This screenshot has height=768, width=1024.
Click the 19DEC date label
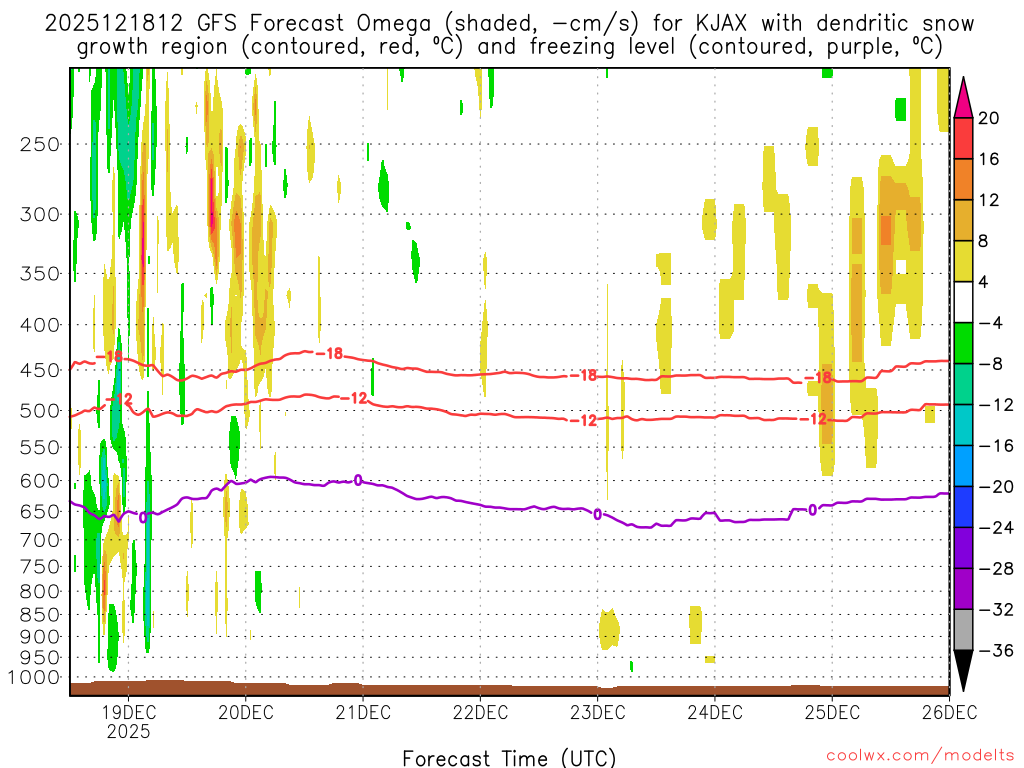click(x=128, y=712)
